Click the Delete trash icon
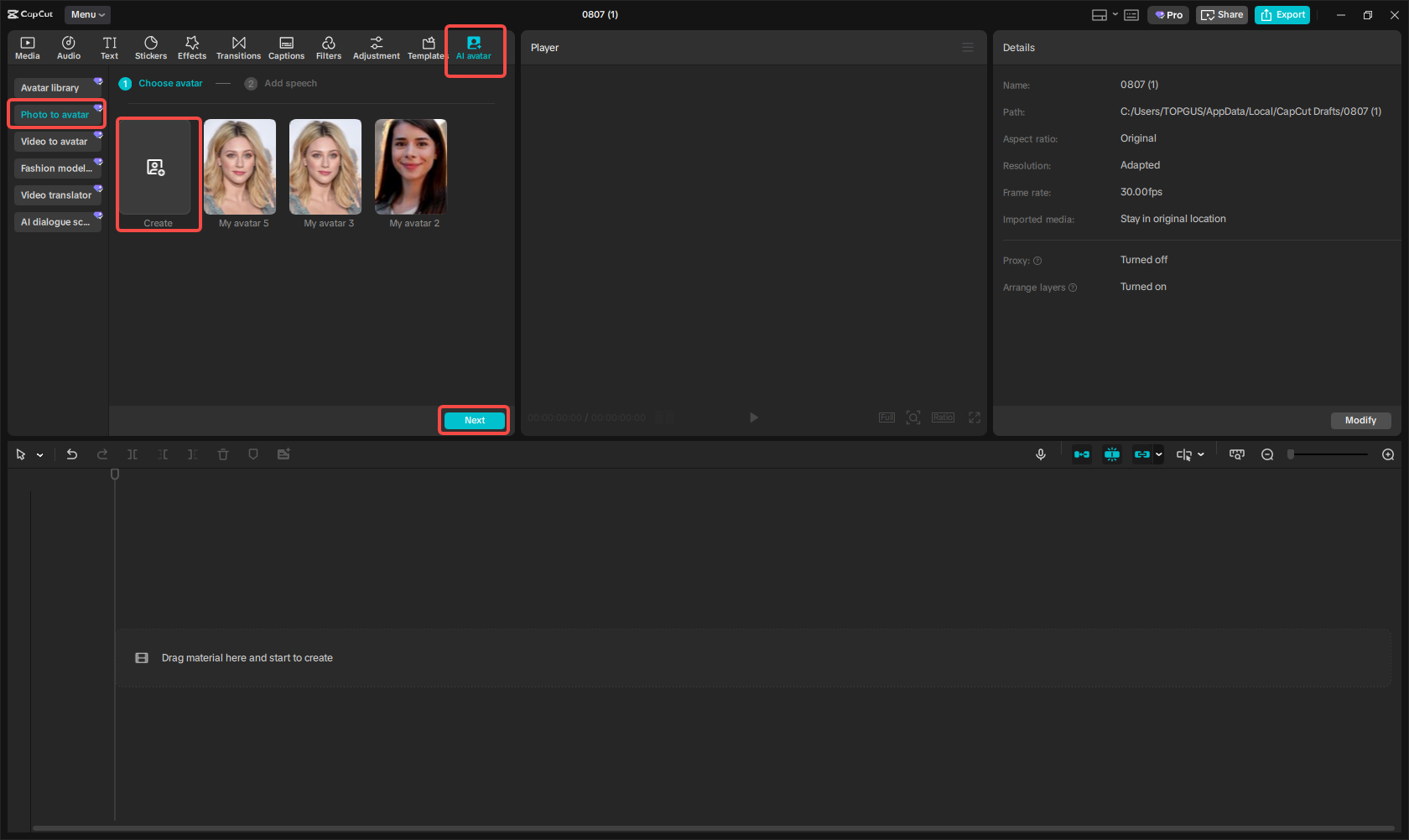Screen dimensions: 1409x840 coord(223,454)
